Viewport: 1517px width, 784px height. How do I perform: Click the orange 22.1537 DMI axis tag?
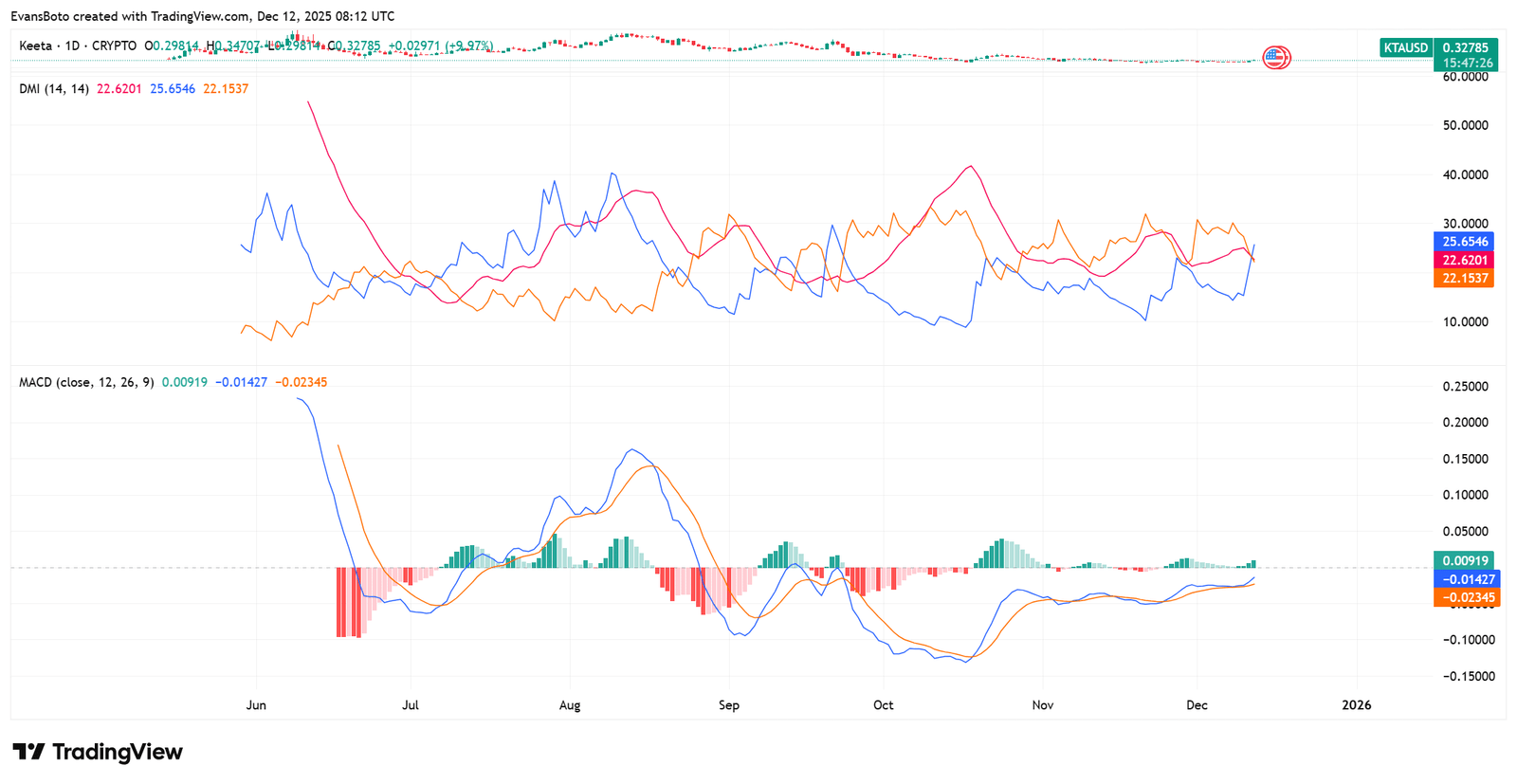(1465, 278)
